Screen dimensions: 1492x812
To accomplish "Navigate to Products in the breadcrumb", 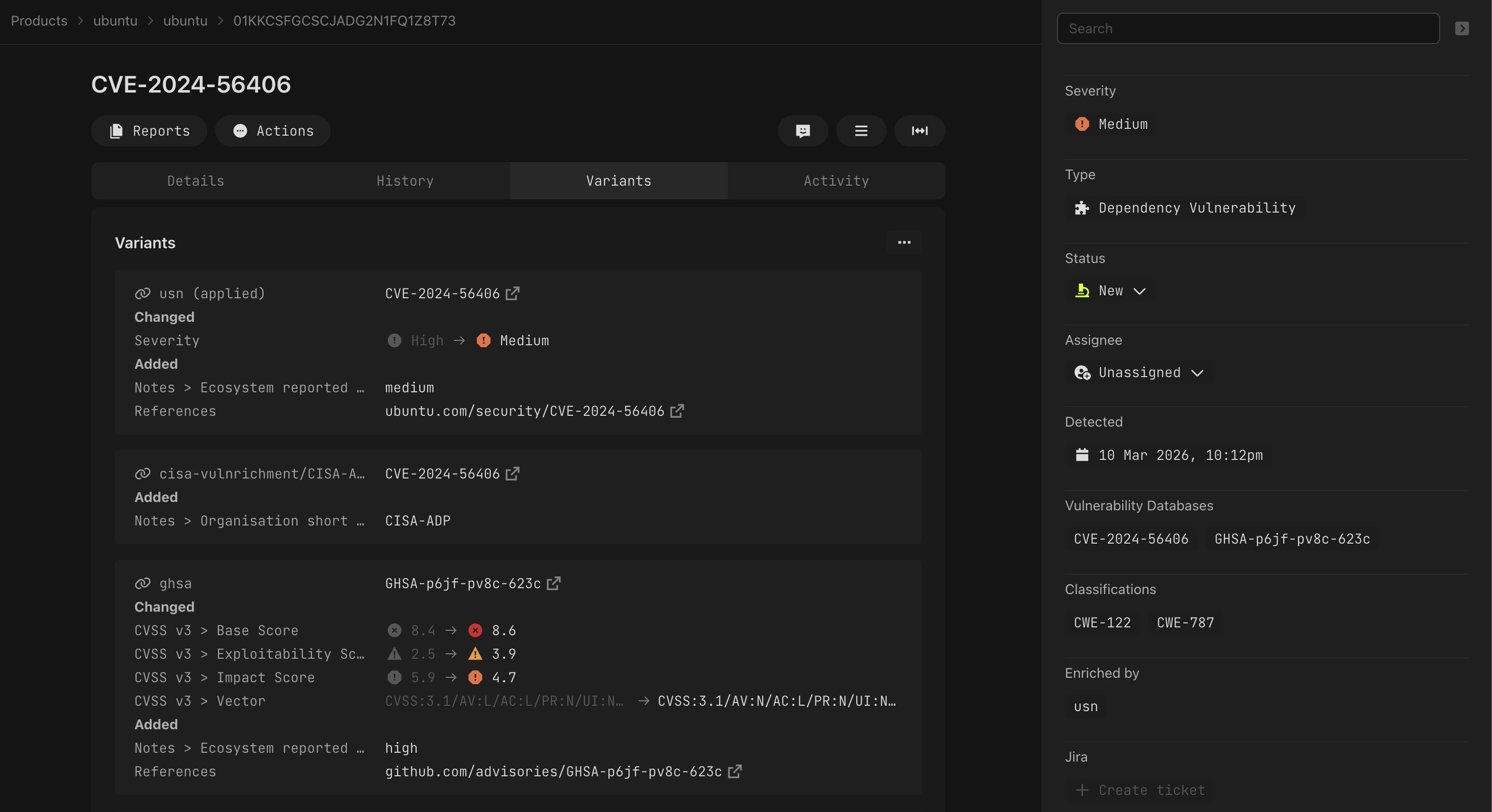I will coord(39,20).
